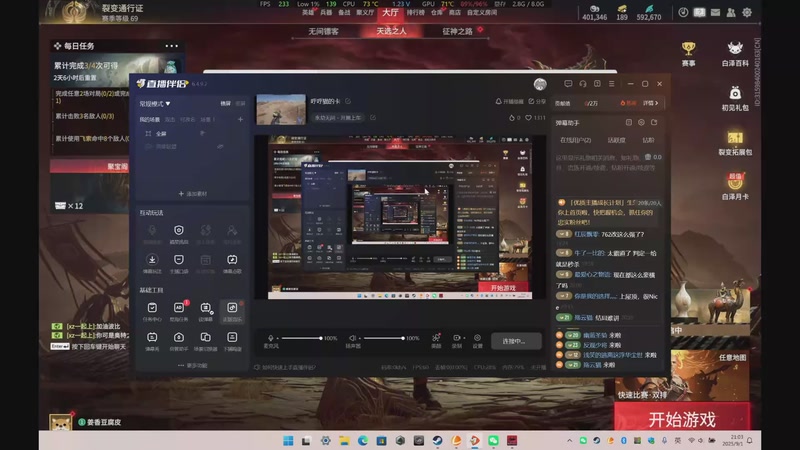Select 横屏 landscape orientation
The width and height of the screenshot is (800, 450).
tap(225, 104)
